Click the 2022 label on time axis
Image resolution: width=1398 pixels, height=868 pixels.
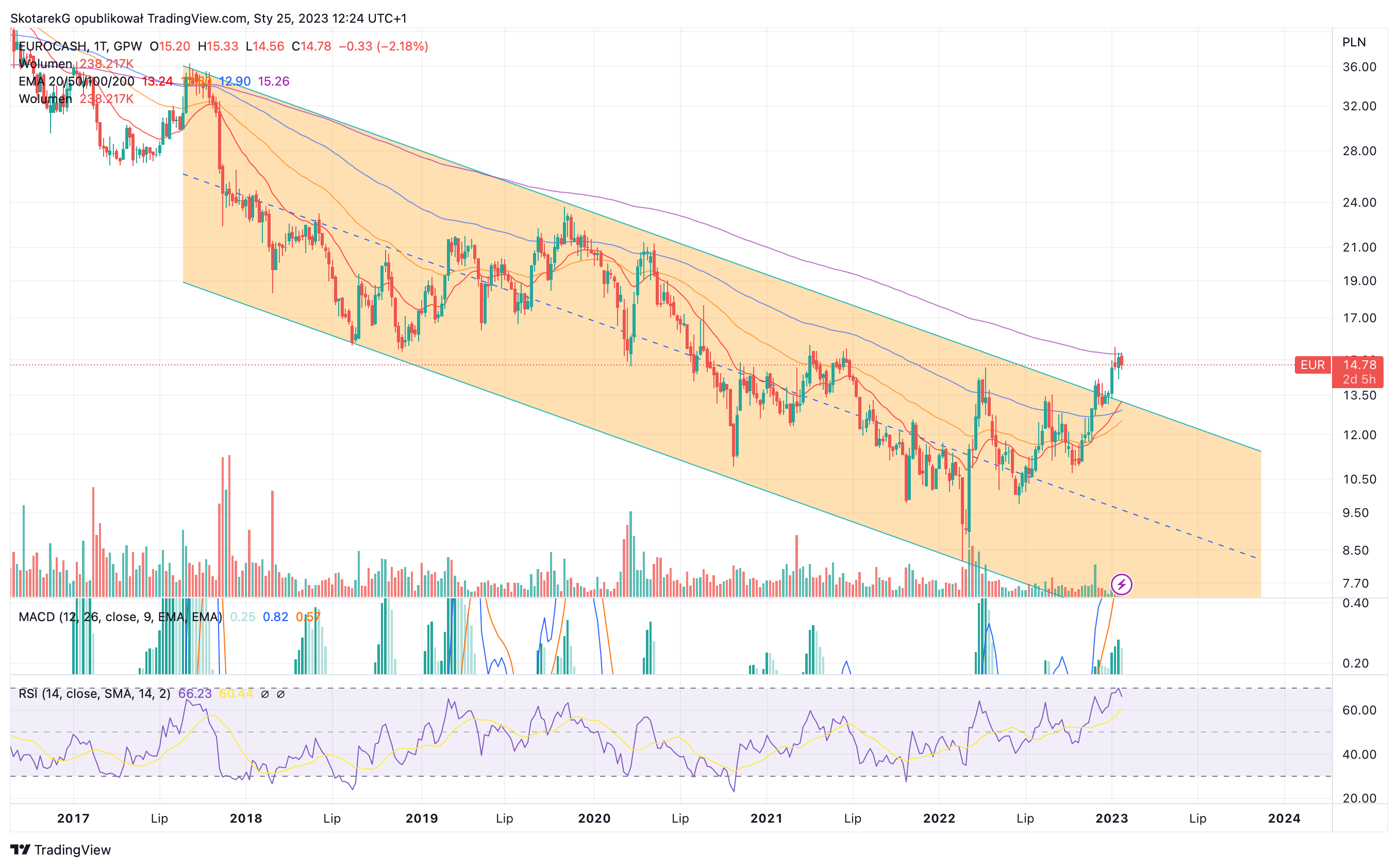click(x=939, y=819)
